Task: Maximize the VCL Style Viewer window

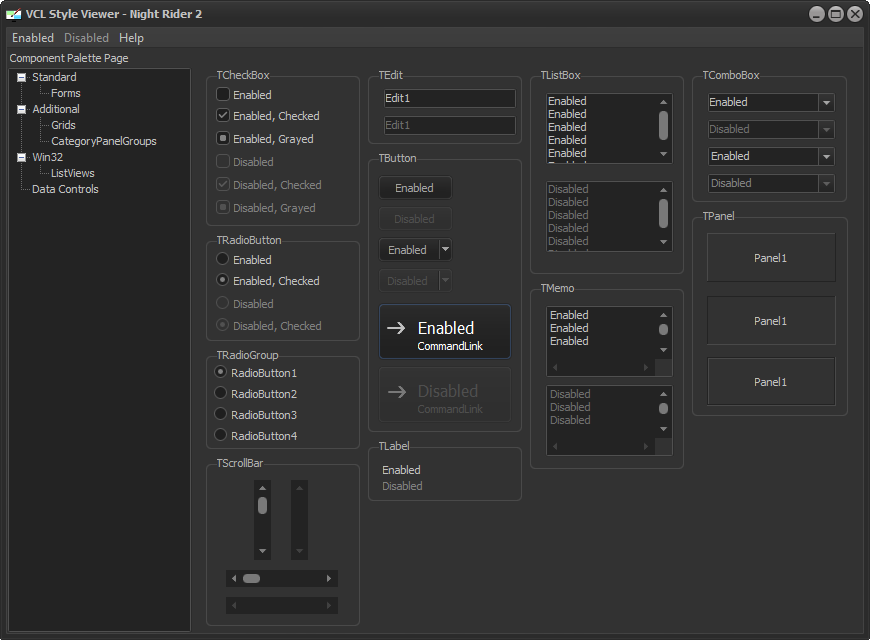Action: click(x=836, y=14)
